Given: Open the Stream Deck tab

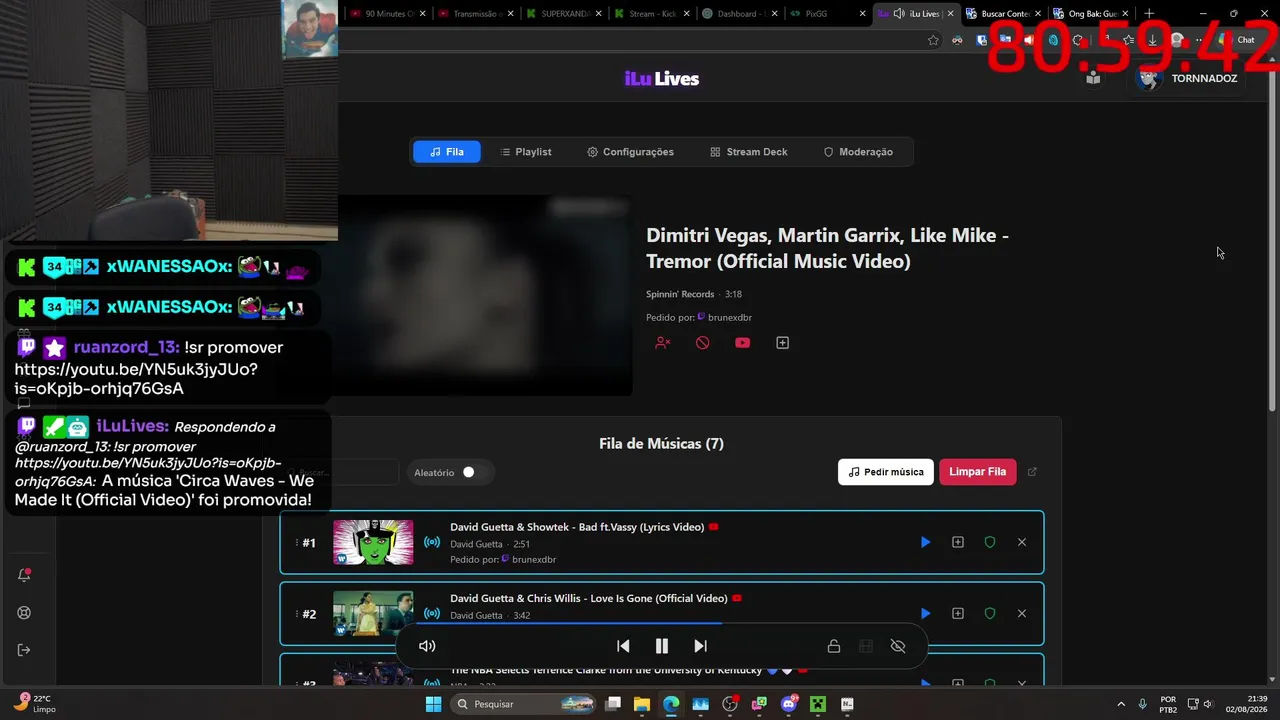Looking at the screenshot, I should 749,152.
